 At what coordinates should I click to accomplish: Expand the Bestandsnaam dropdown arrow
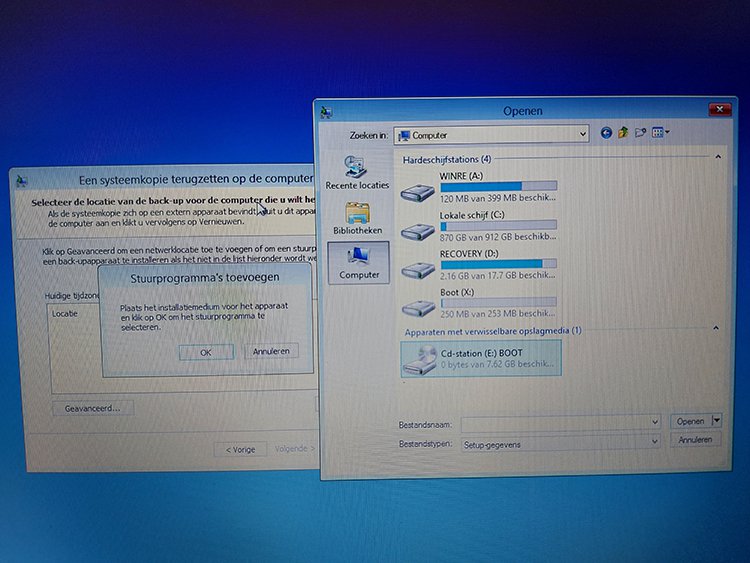coord(655,422)
